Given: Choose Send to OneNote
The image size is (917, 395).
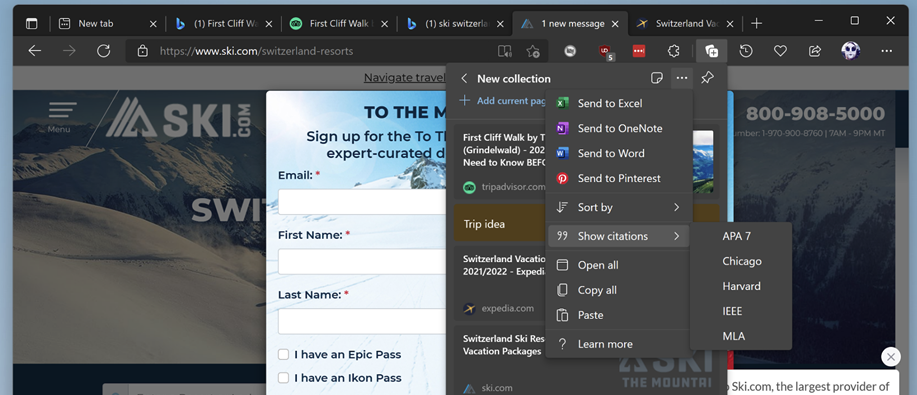Looking at the screenshot, I should point(619,128).
